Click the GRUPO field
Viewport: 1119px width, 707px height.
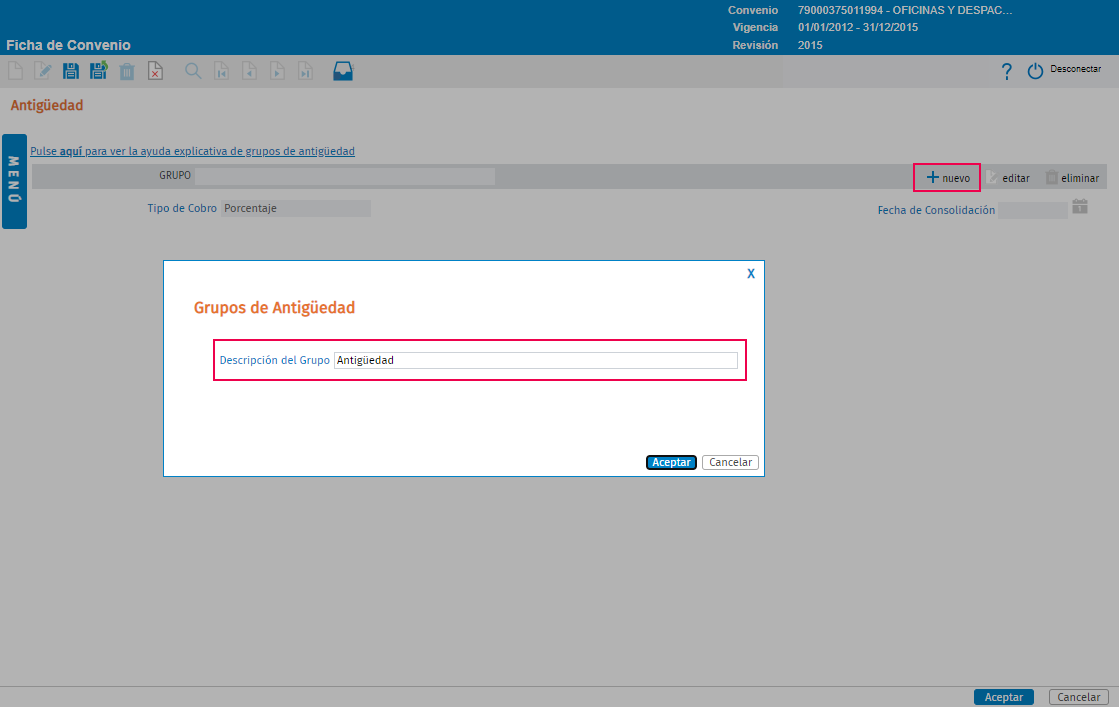345,176
